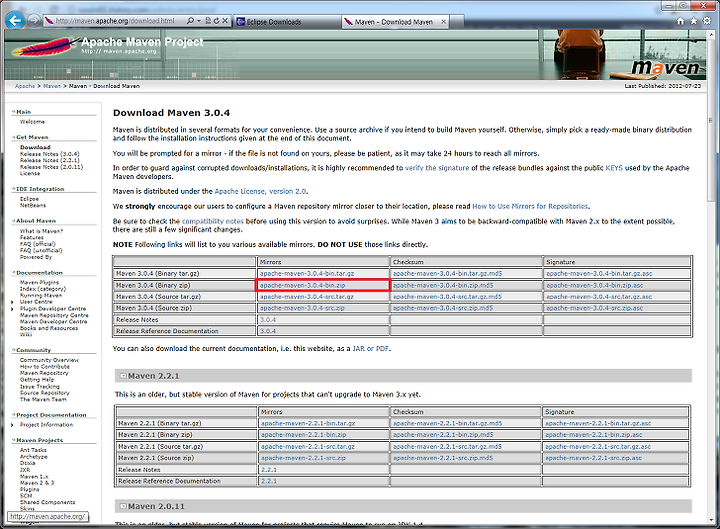Select the Maven - Download Maven tab

pyautogui.click(x=395, y=22)
